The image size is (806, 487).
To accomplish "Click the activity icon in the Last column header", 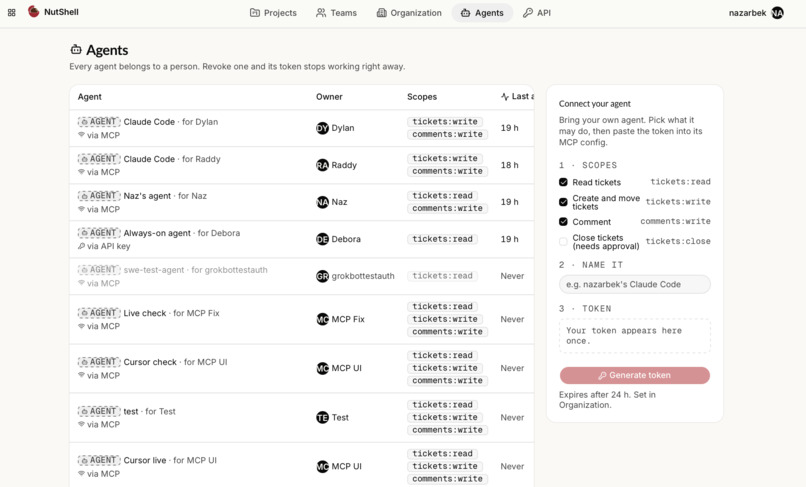I will [505, 96].
